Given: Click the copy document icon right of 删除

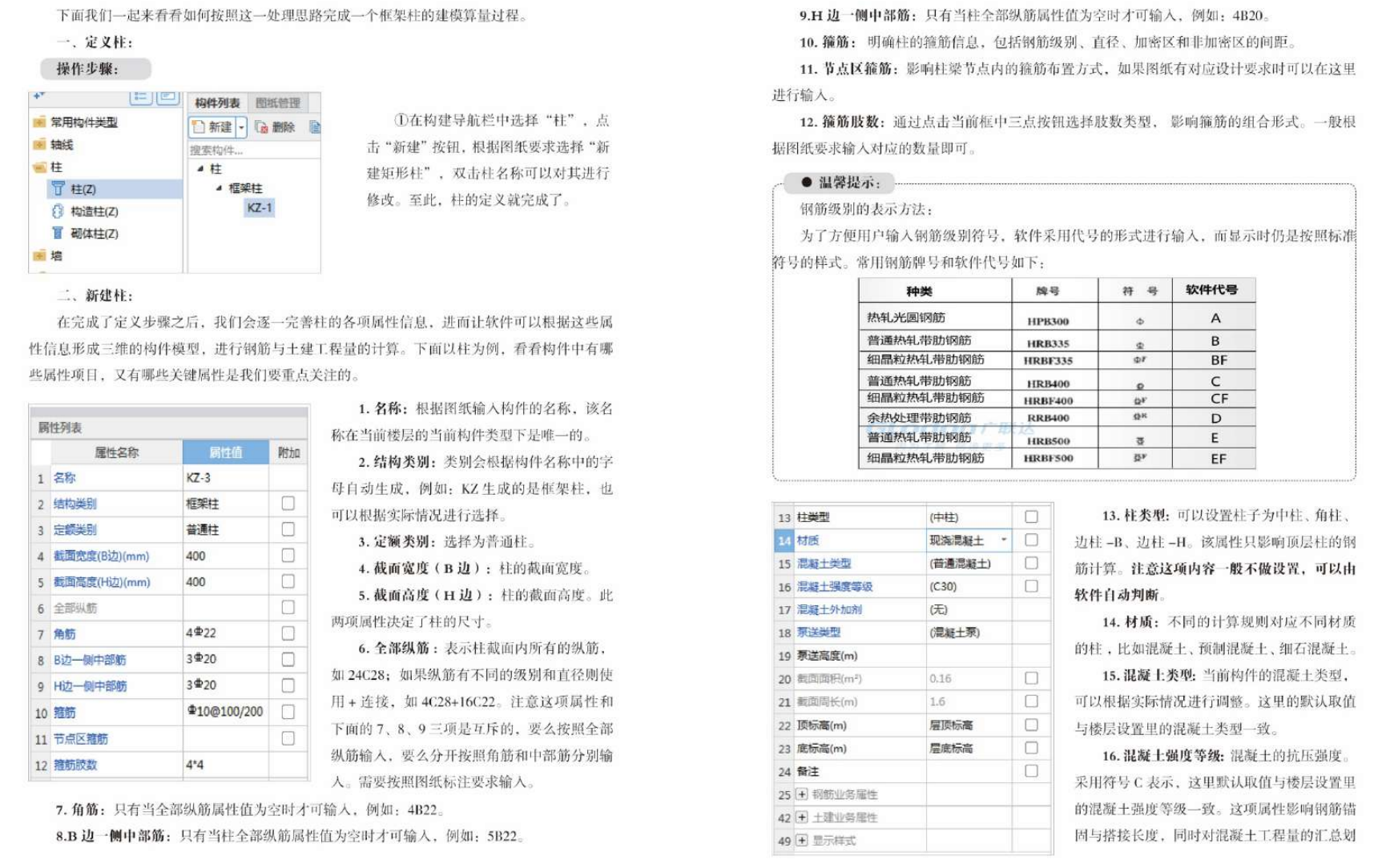Looking at the screenshot, I should 315,127.
